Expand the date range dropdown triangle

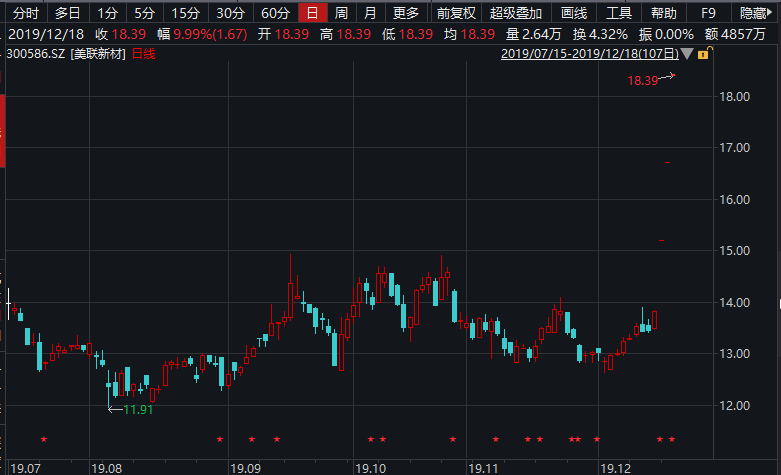[687, 54]
